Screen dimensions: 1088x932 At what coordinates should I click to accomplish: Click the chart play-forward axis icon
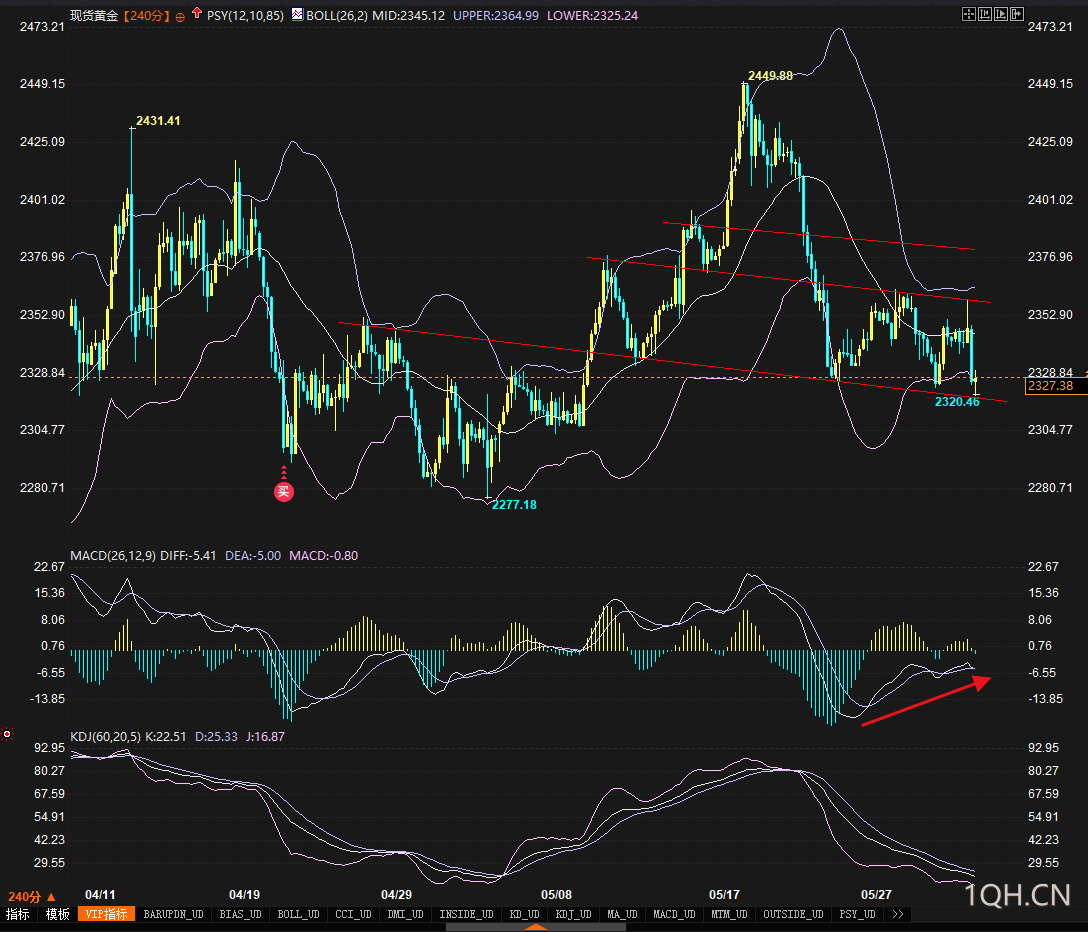click(1001, 14)
